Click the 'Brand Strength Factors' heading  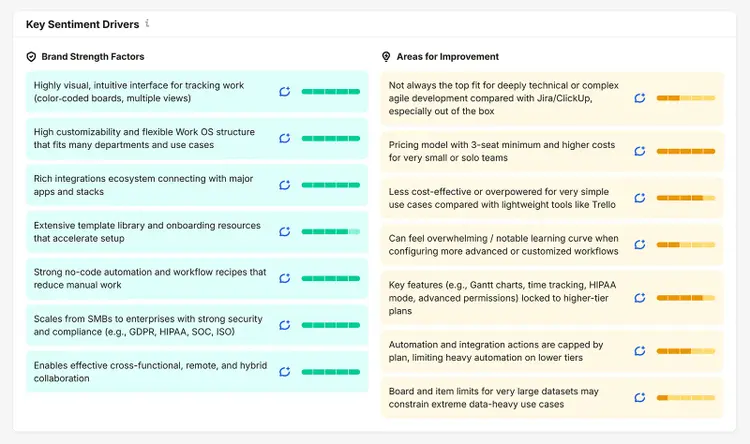tap(93, 56)
